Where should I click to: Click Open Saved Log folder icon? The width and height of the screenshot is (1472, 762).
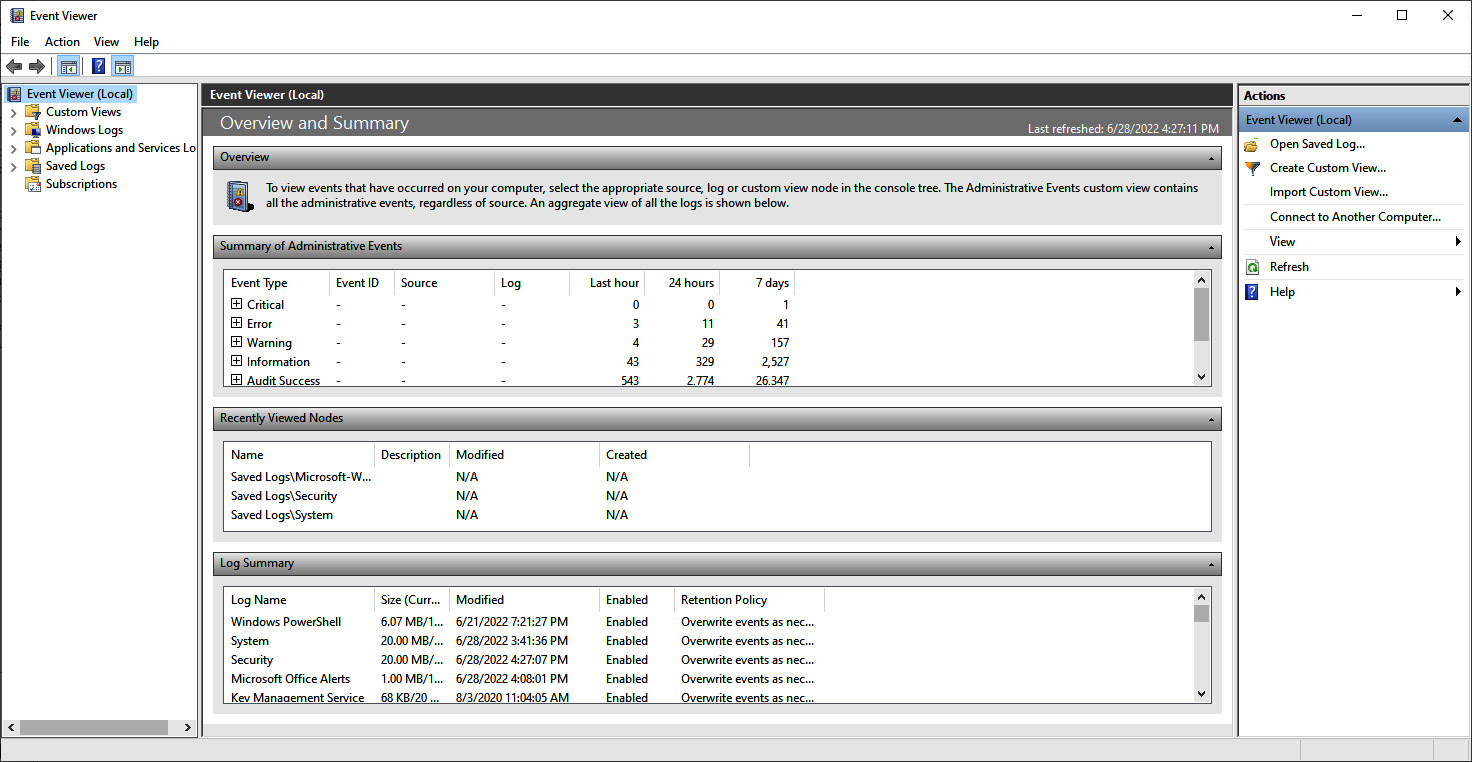pyautogui.click(x=1252, y=144)
